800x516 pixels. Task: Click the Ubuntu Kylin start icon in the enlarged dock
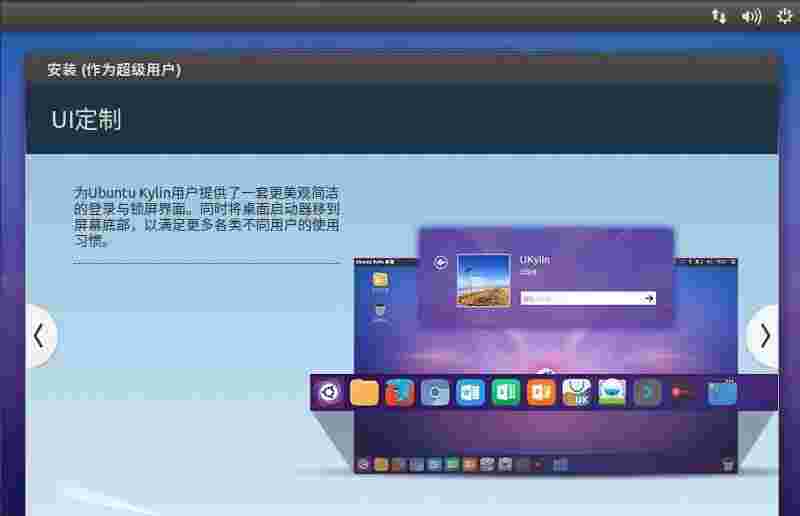329,392
